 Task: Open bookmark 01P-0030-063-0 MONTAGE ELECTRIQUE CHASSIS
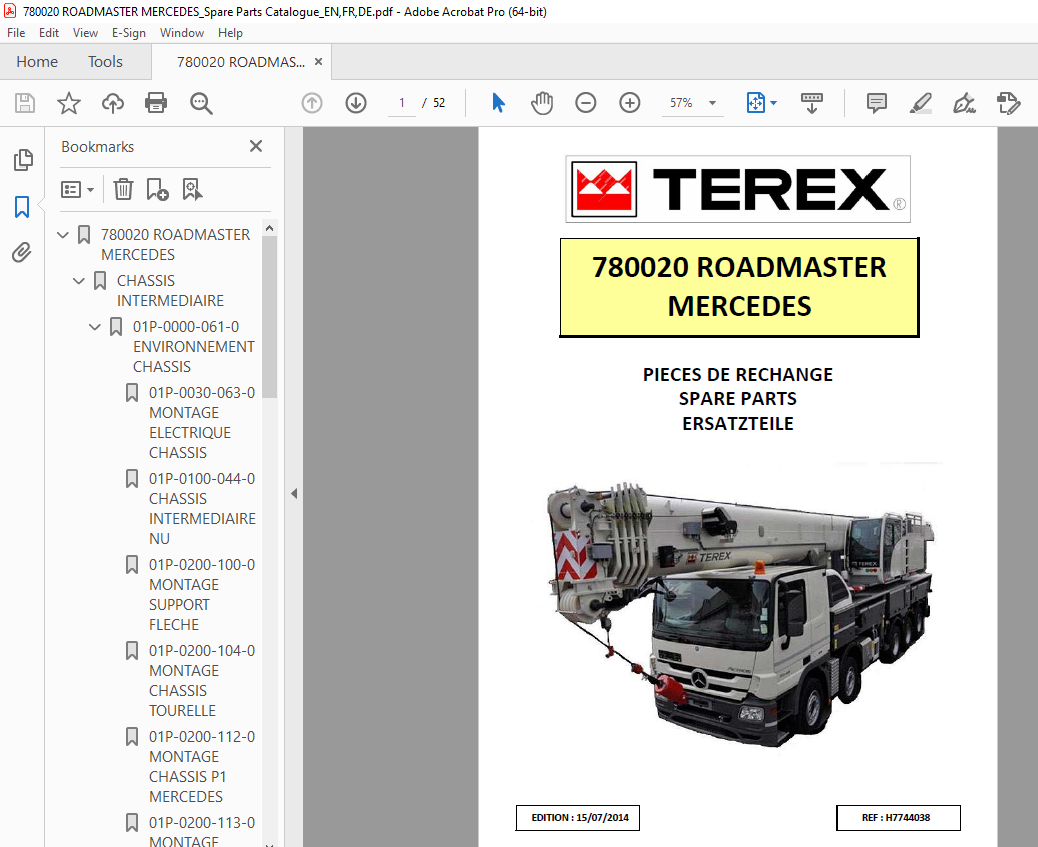coord(202,423)
